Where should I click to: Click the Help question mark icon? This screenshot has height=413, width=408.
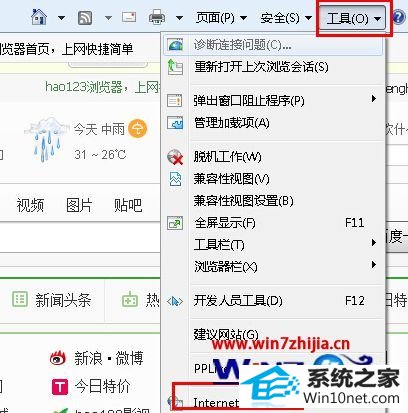point(400,17)
